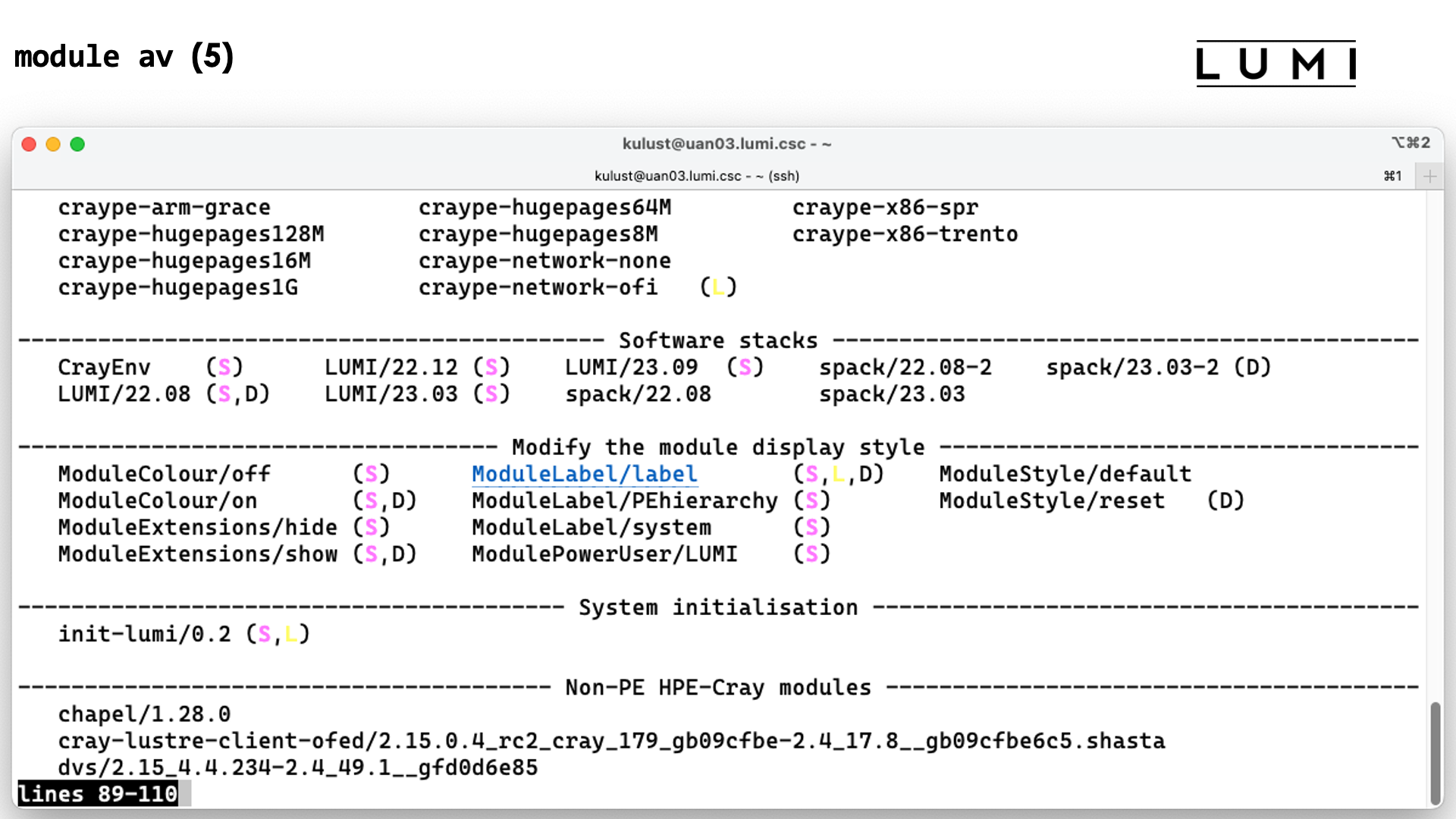Click chapel/1.28.0 module entry
The width and height of the screenshot is (1456, 819).
tap(144, 714)
